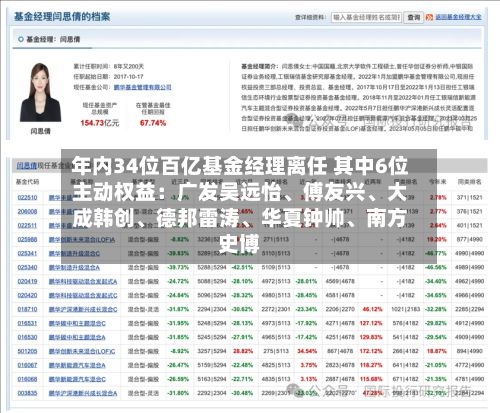Click the 129.83% return value
This screenshot has width=500, height=413.
tap(371, 338)
